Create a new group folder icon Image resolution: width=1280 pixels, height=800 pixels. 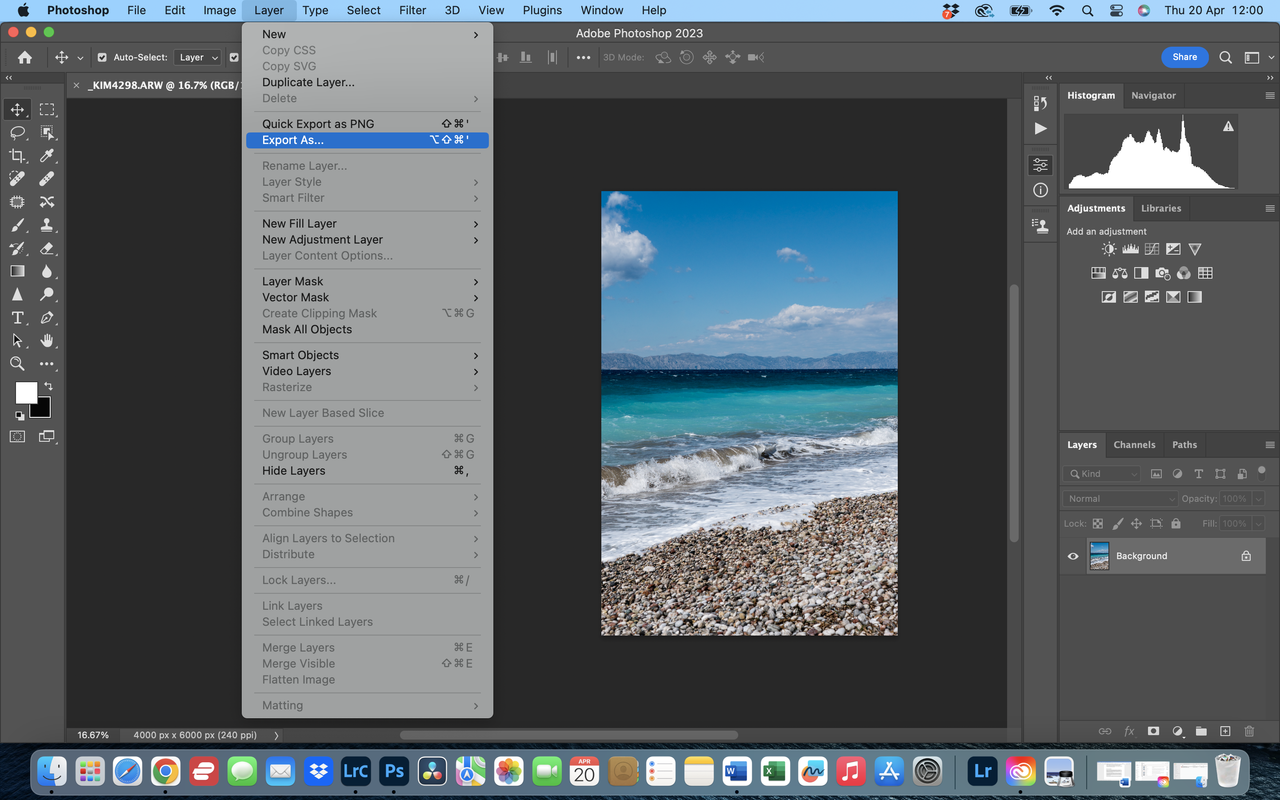pyautogui.click(x=1201, y=731)
